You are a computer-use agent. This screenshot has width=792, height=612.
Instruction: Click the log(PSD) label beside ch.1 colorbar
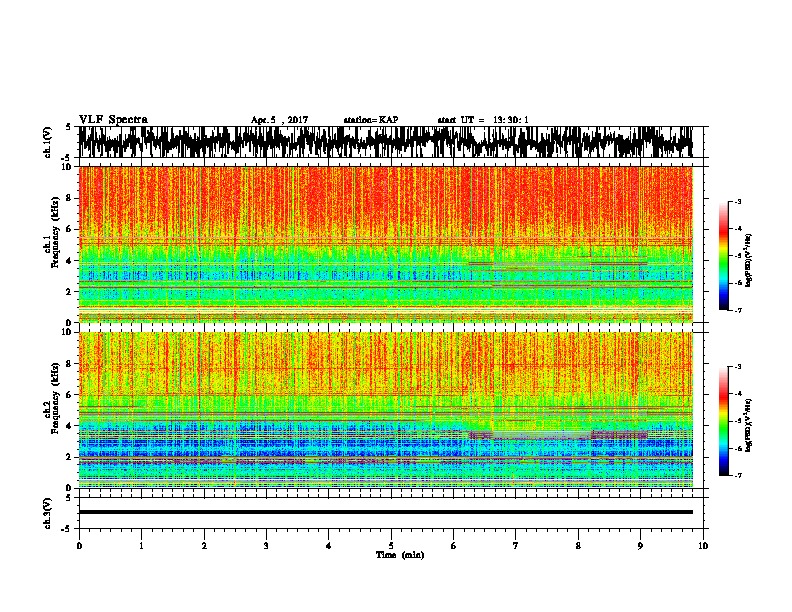[748, 260]
